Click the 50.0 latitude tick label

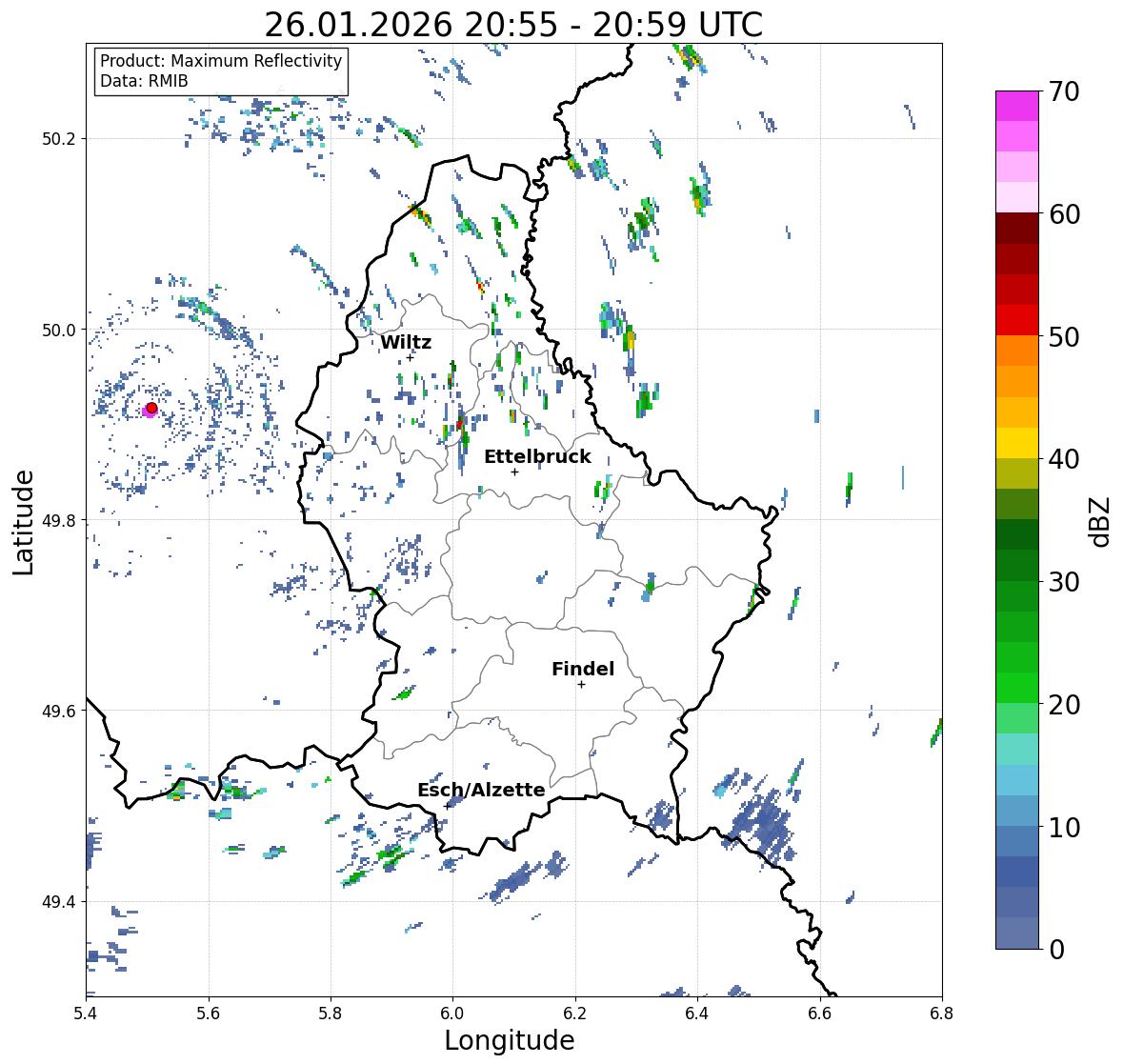click(59, 331)
